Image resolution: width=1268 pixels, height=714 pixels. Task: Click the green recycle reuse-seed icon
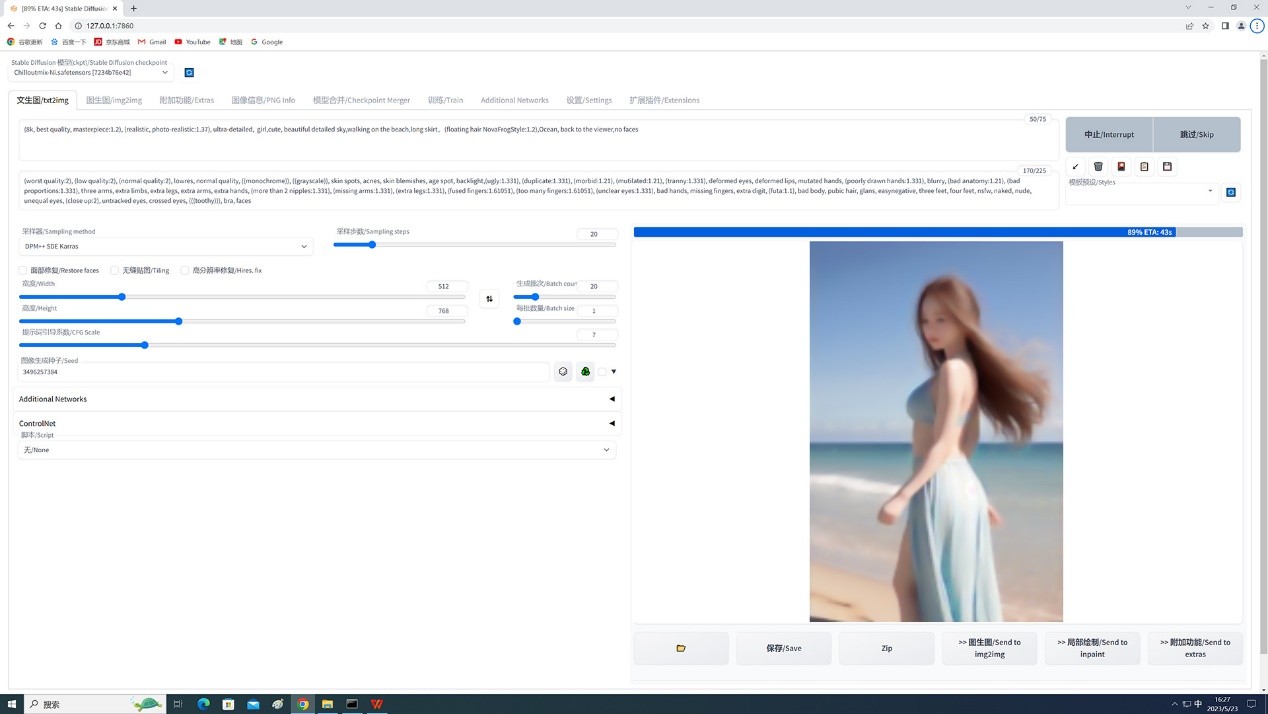[x=586, y=372]
